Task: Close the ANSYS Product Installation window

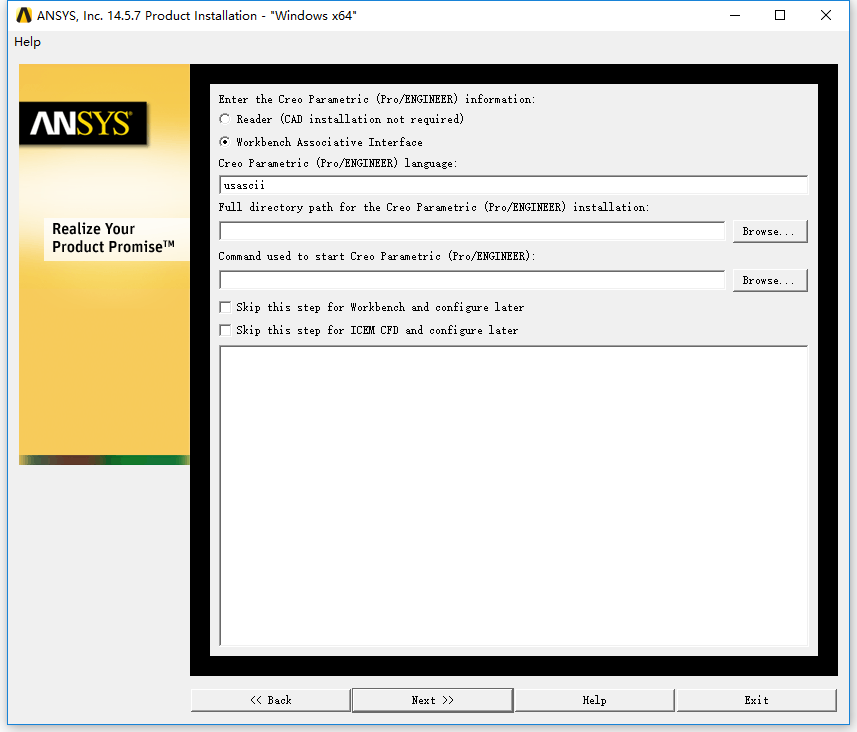Action: [826, 15]
